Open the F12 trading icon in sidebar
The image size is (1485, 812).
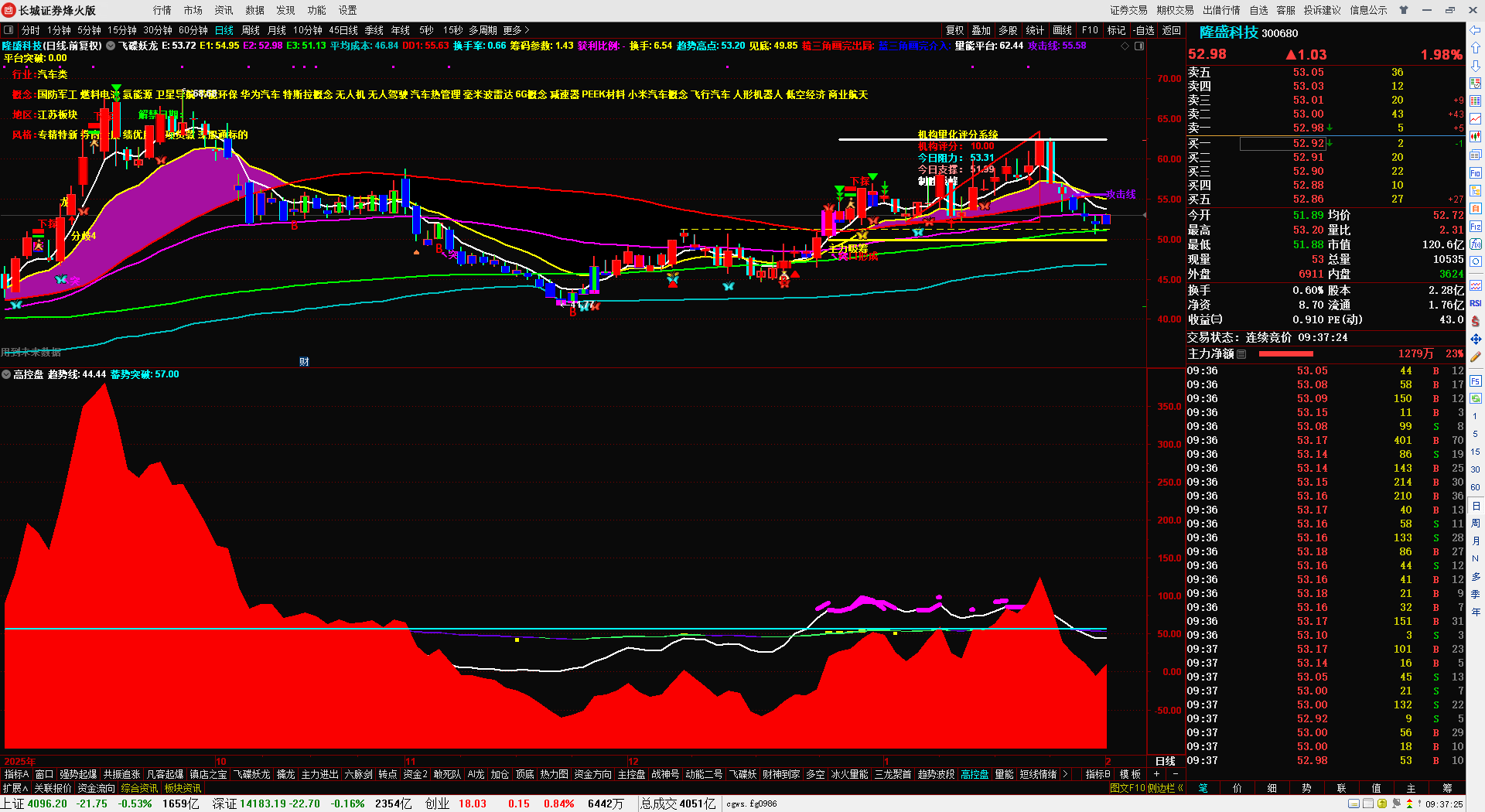coord(1476,227)
